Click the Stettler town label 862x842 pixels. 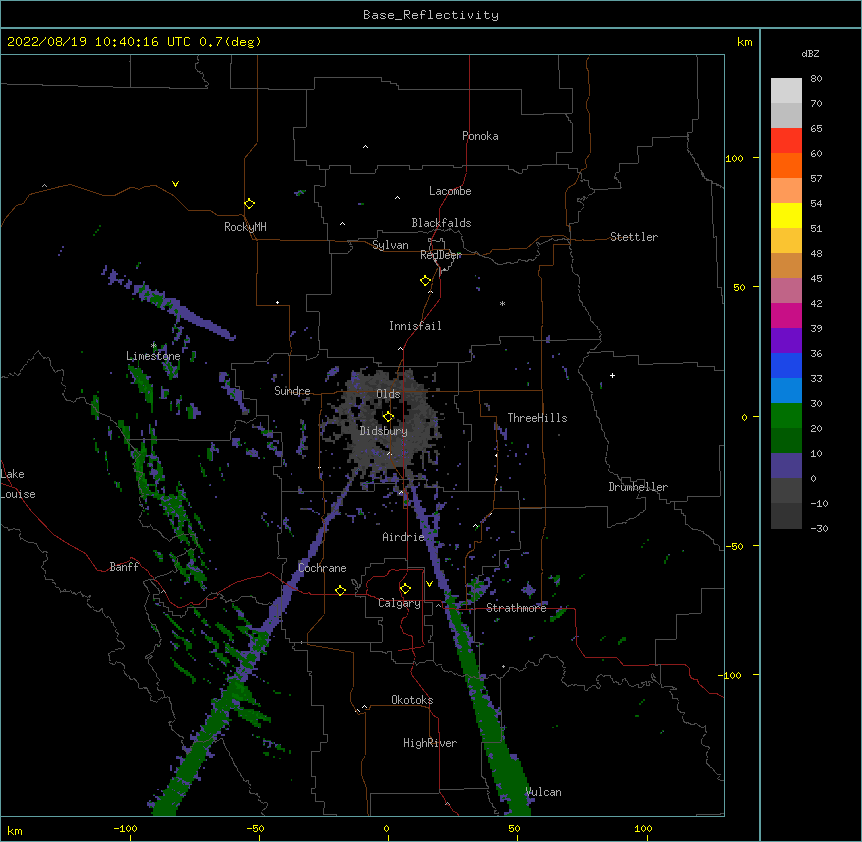[634, 237]
